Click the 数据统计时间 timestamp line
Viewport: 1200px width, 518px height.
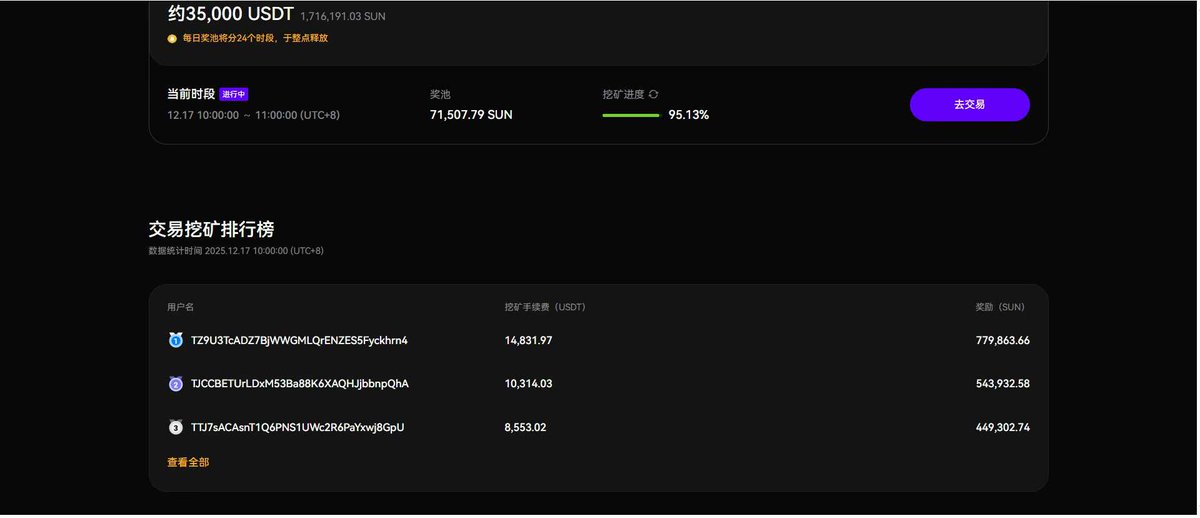click(x=236, y=251)
